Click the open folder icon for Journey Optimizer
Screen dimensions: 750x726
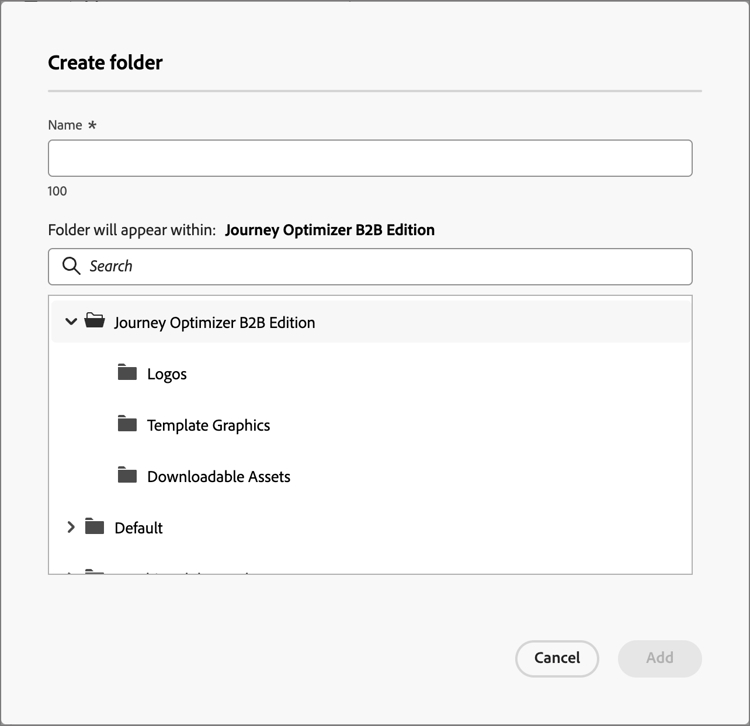tap(94, 320)
